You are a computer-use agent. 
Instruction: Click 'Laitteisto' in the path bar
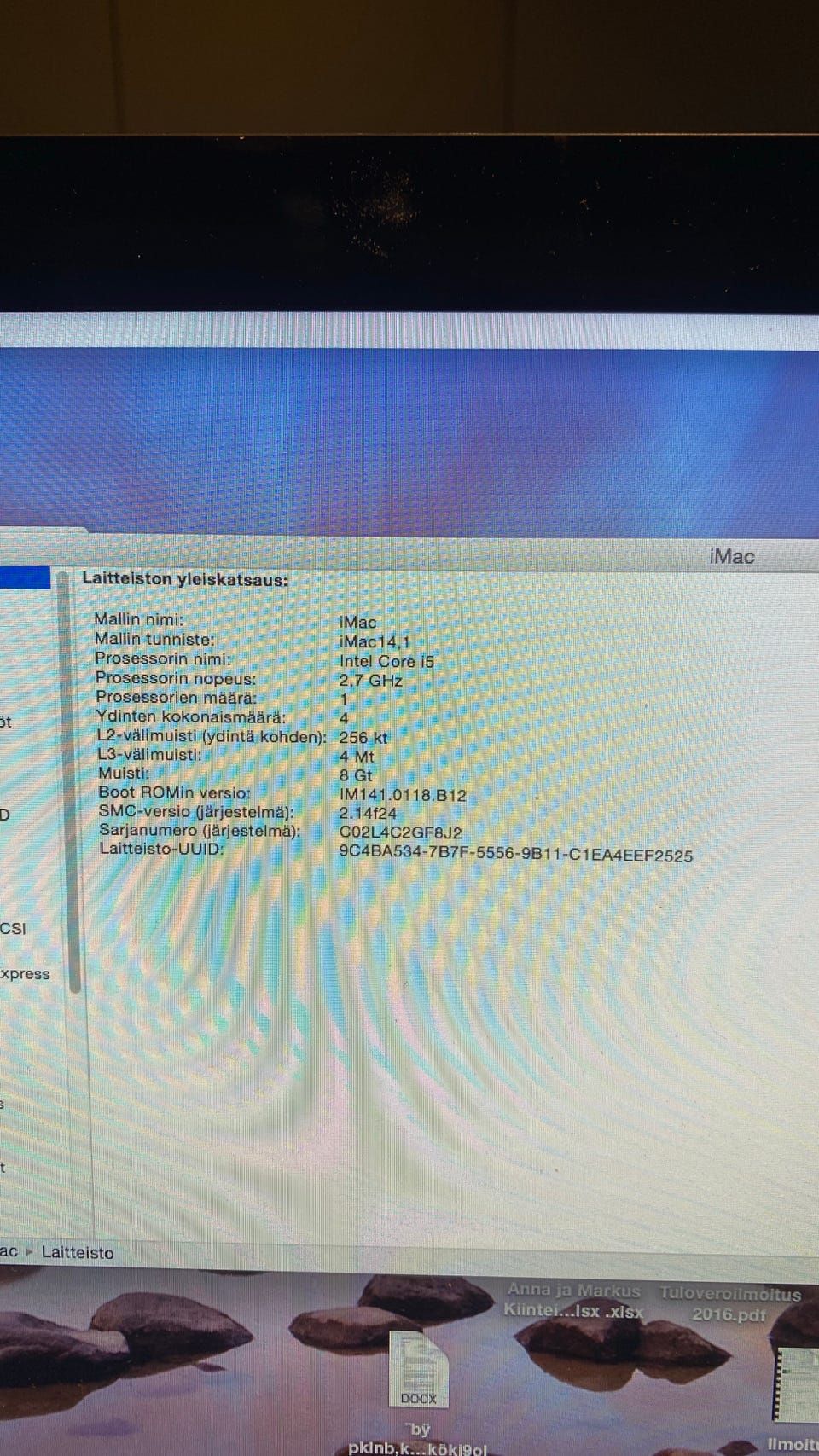78,1252
